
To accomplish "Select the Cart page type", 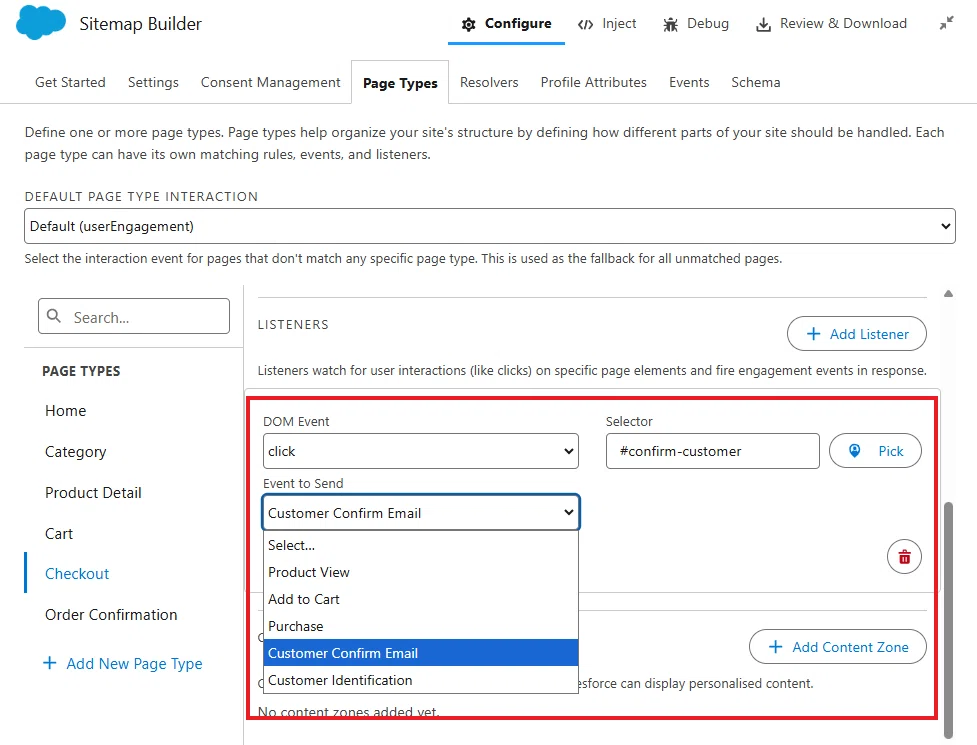I will [59, 534].
